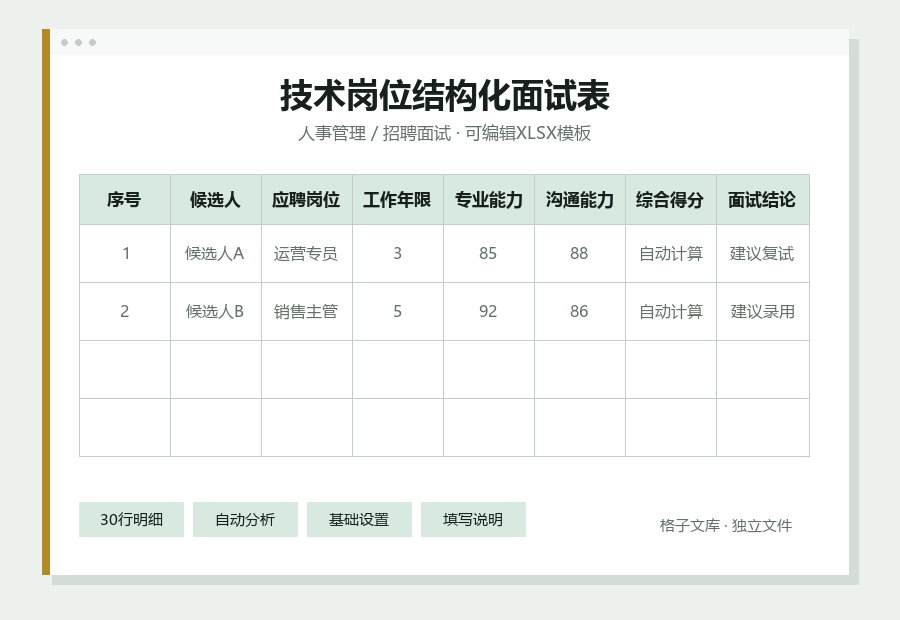Click cell with 候选人A
The width and height of the screenshot is (900, 620).
coord(216,253)
